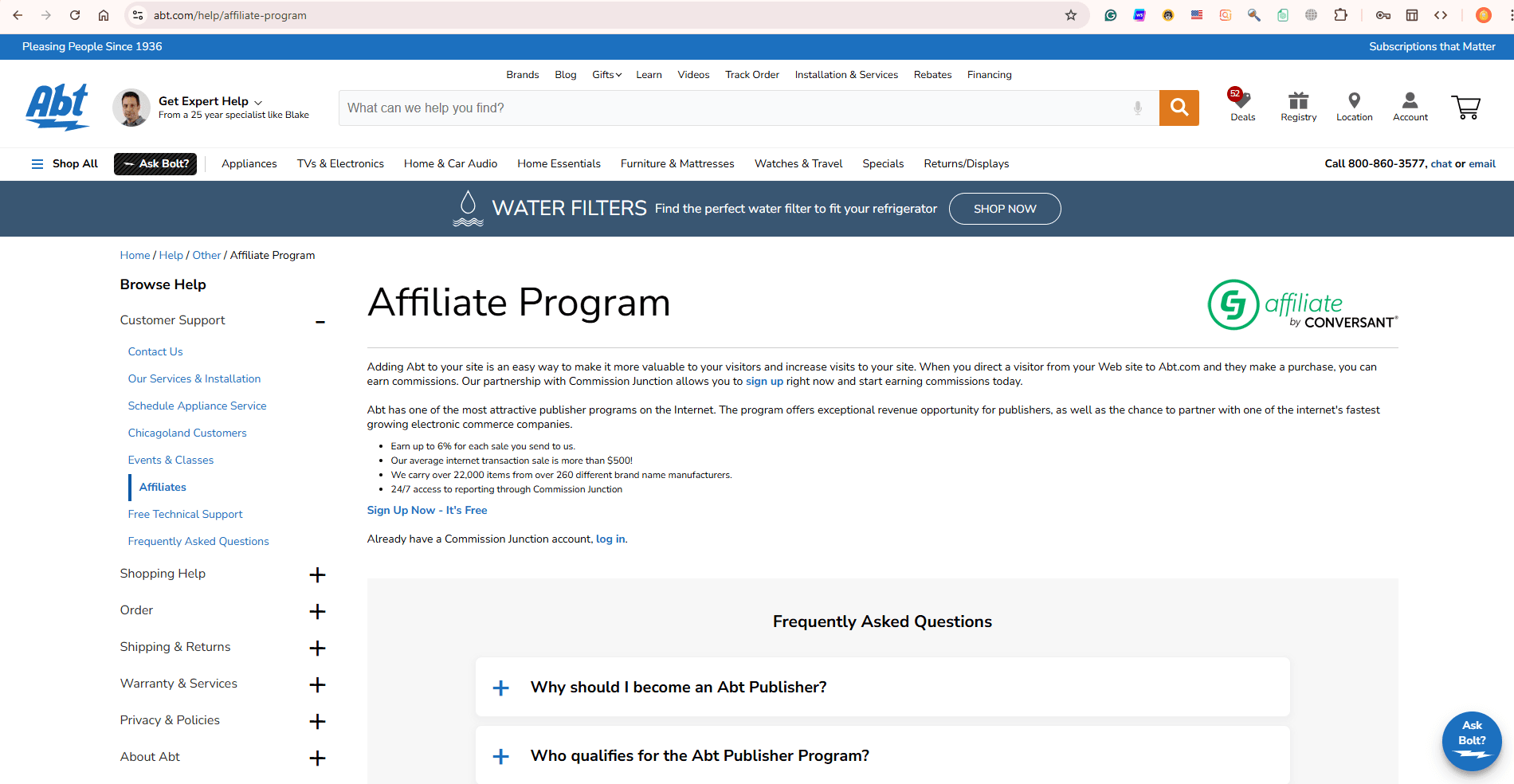Reload the page with the refresh icon
1514x784 pixels.
tap(75, 15)
